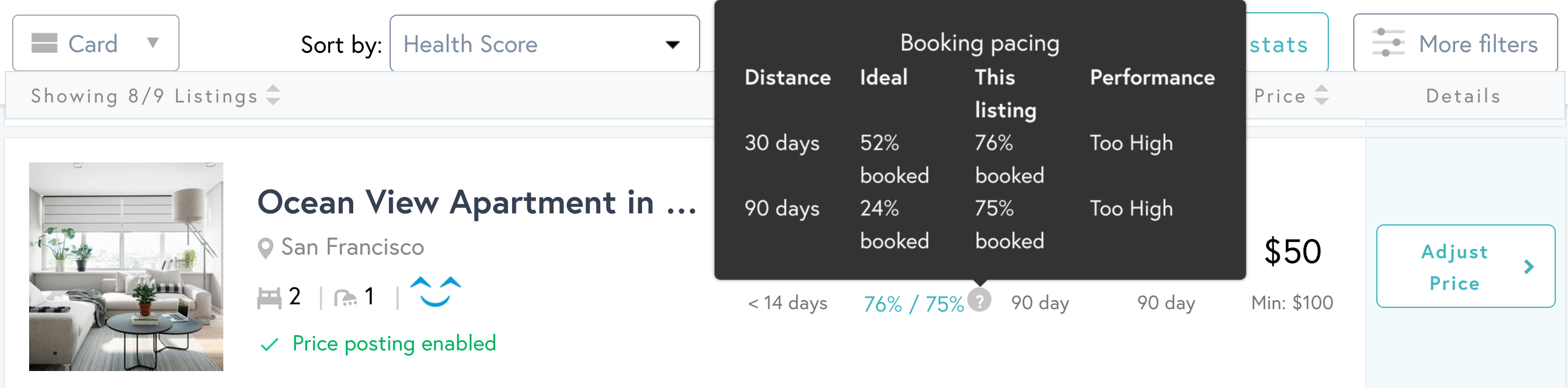This screenshot has height=388, width=1568.
Task: Click the Details column header
Action: 1463,96
